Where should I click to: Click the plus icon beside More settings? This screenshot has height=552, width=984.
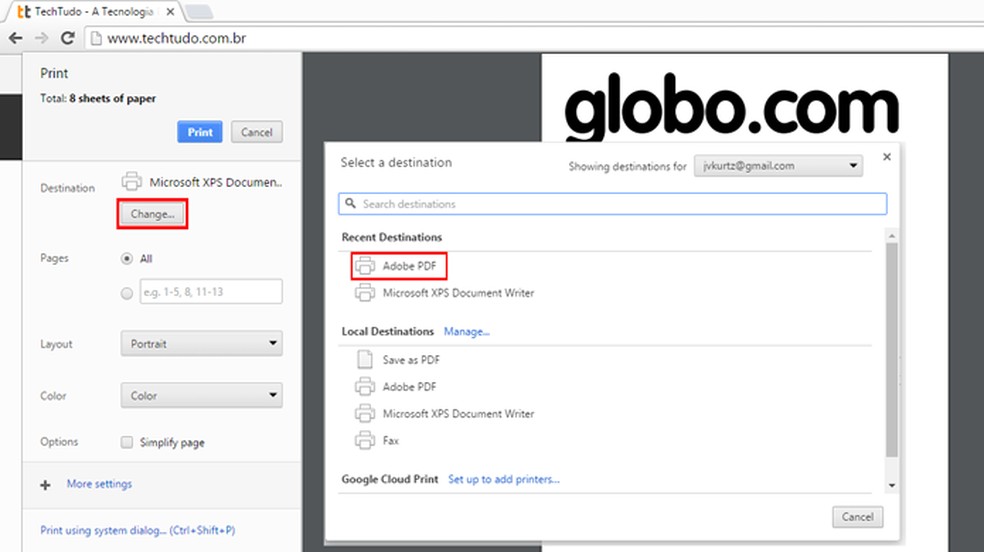(x=45, y=485)
